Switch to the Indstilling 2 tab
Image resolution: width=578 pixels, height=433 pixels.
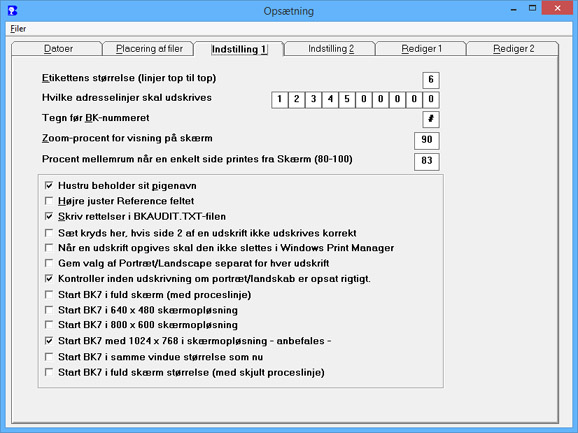331,49
